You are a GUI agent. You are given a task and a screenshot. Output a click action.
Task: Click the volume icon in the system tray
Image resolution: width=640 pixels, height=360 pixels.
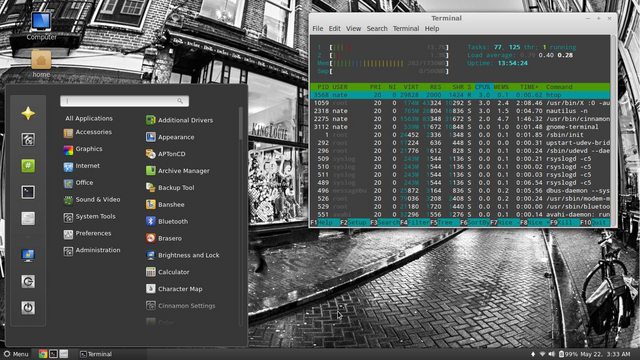[x=552, y=354]
